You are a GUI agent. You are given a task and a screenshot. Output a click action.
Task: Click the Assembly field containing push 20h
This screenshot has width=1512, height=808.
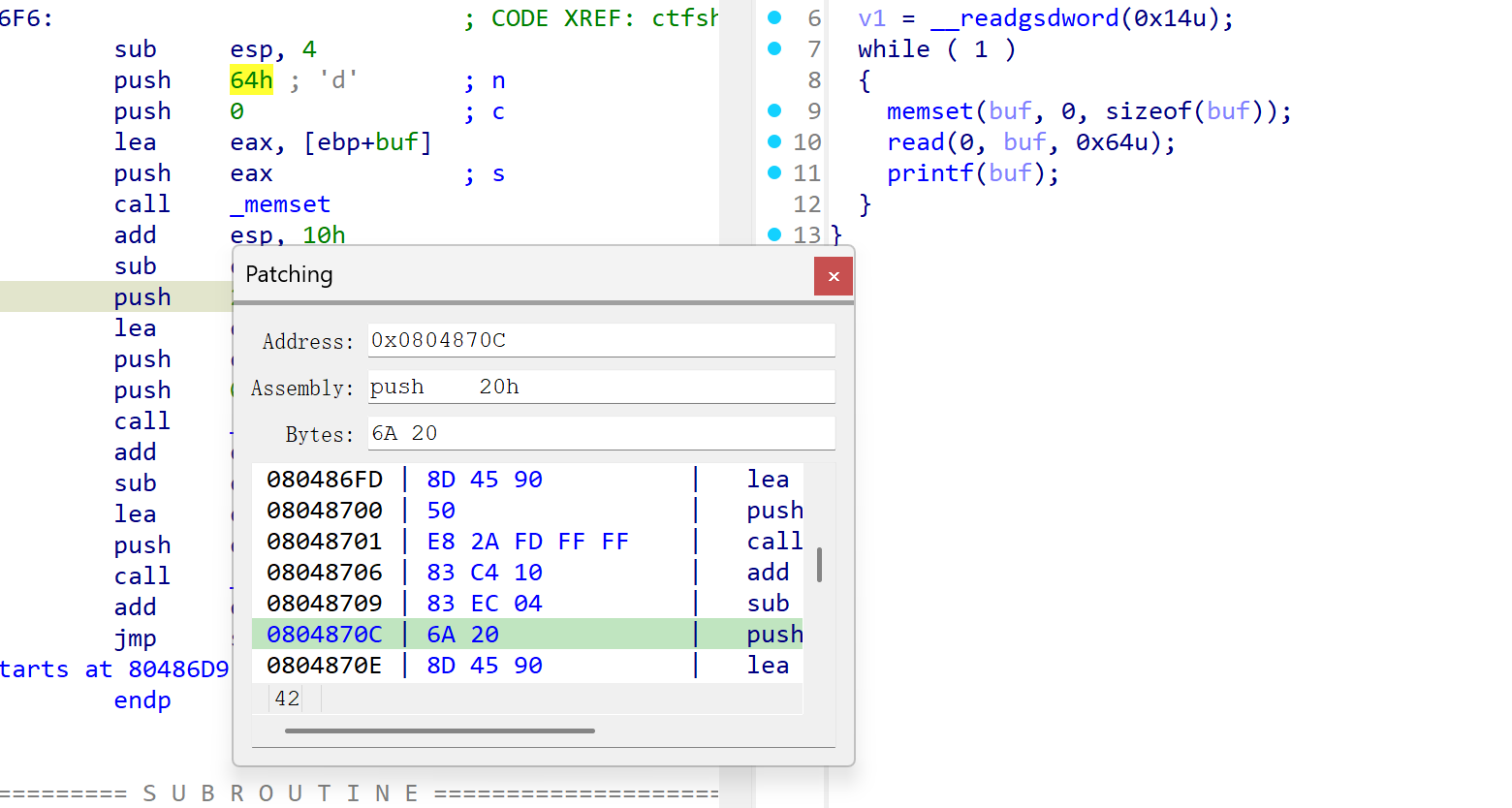point(601,387)
